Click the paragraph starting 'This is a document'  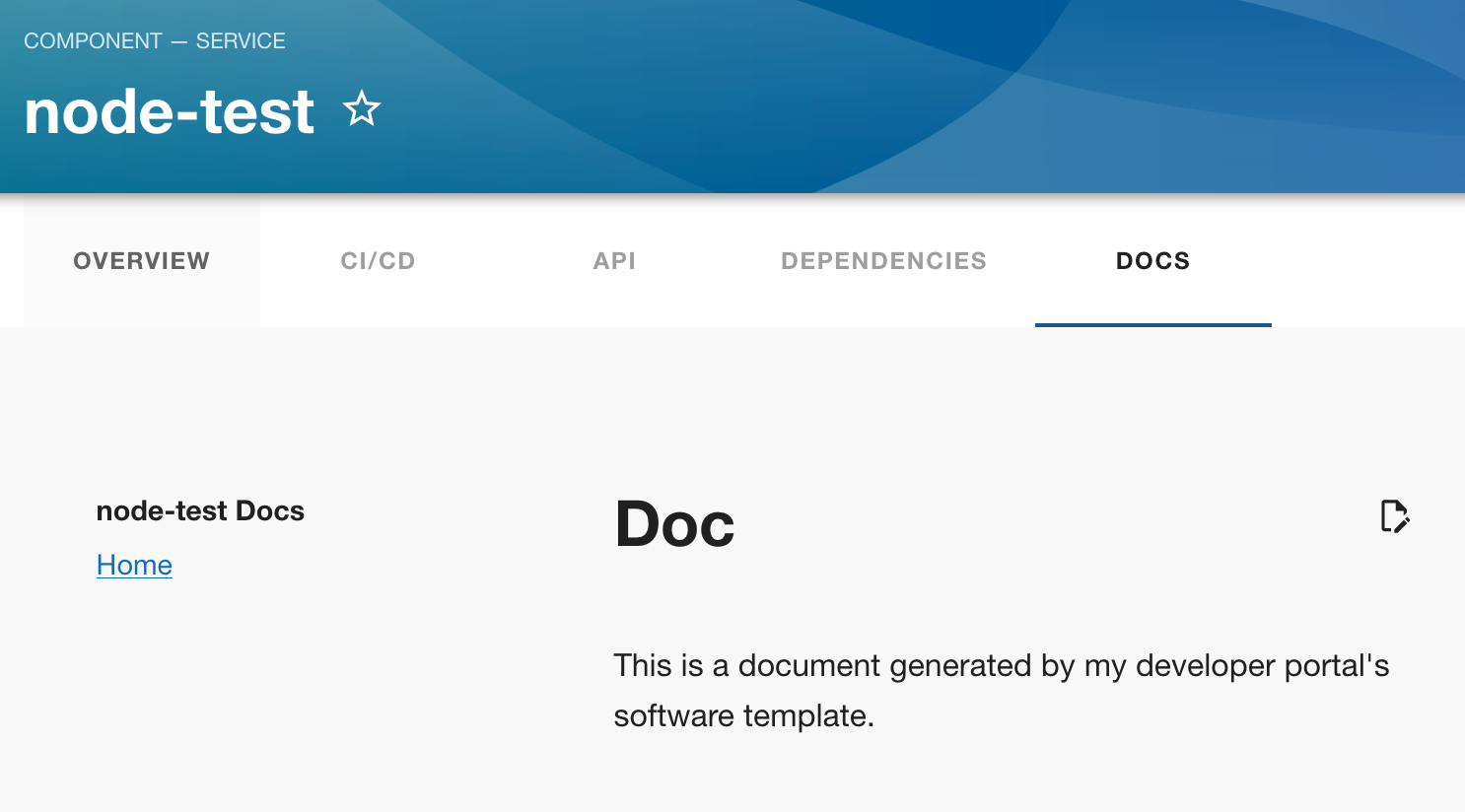[1001, 690]
